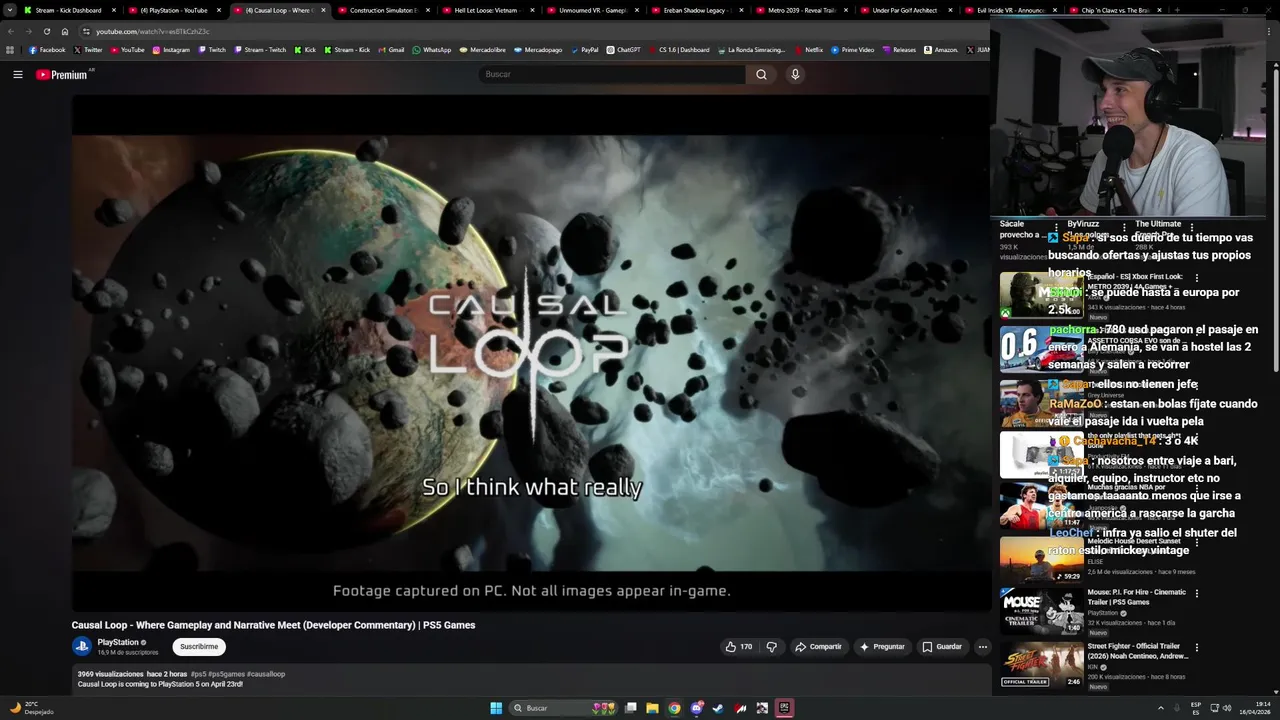Viewport: 1280px width, 720px height.
Task: Open the Netflix bookmark
Action: point(809,49)
